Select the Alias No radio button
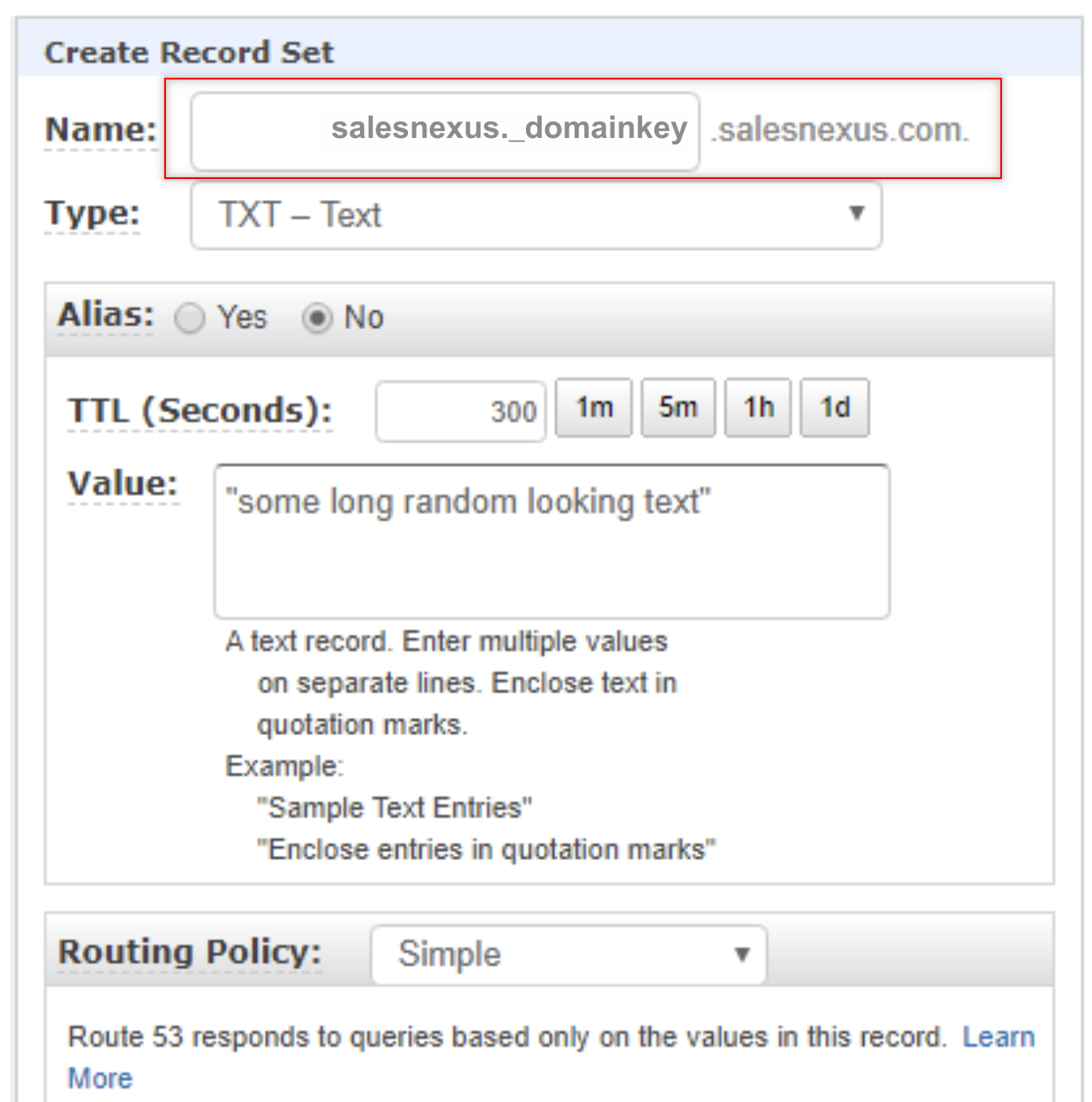Viewport: 1092px width, 1102px height. [x=317, y=318]
